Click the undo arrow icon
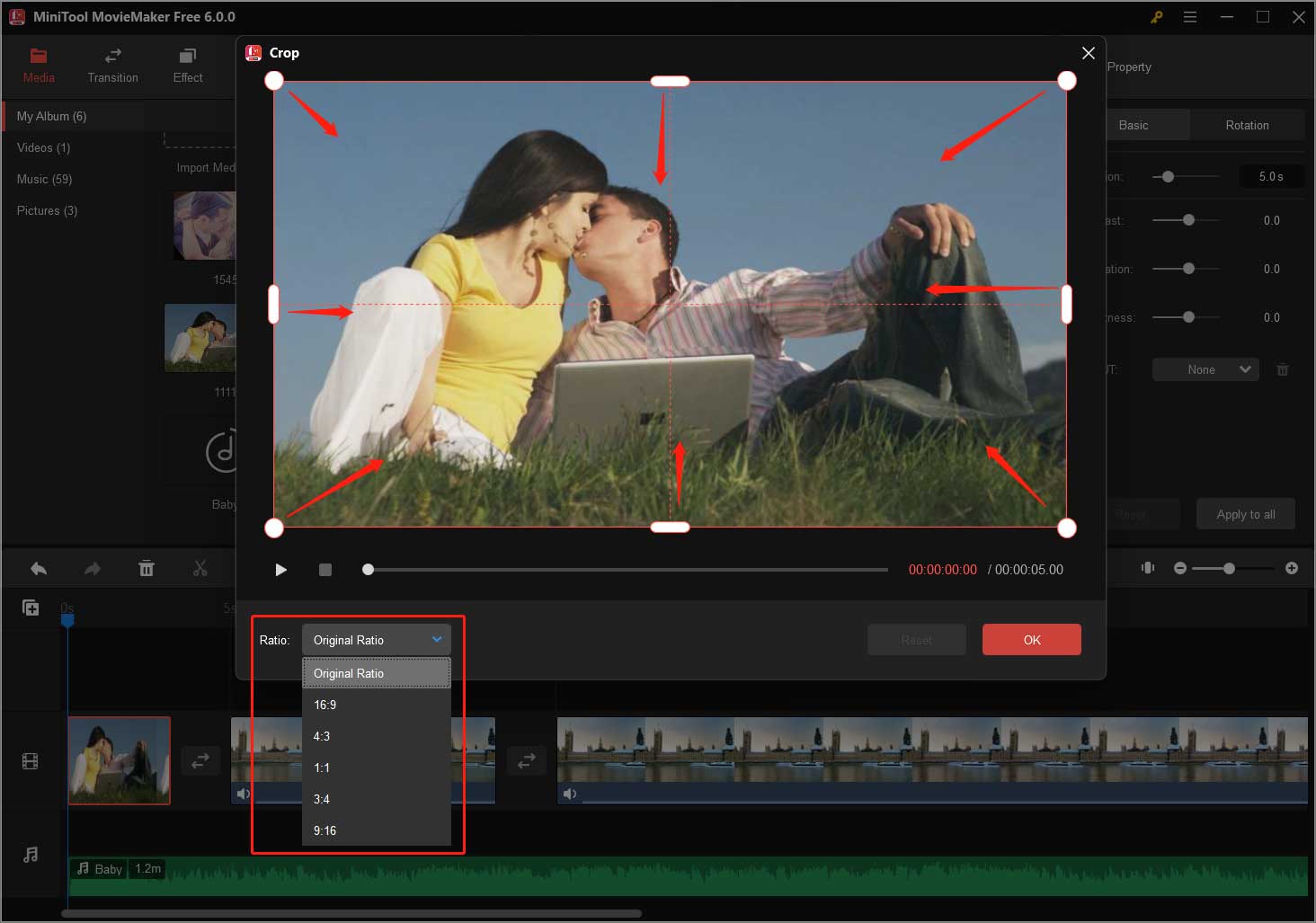1316x923 pixels. [39, 569]
